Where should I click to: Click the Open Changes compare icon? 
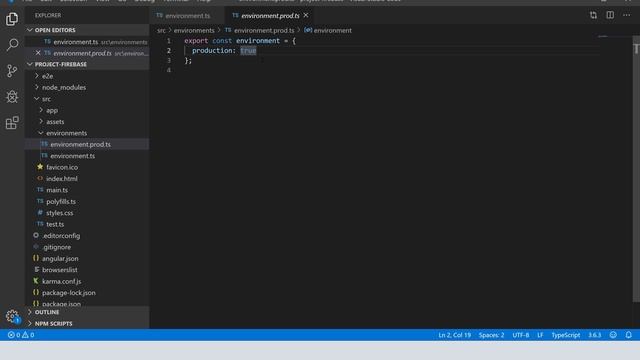(593, 15)
